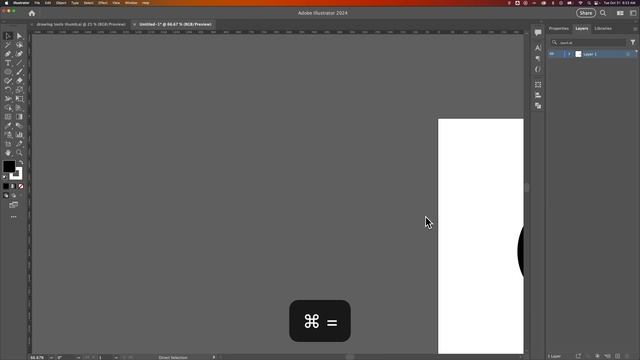Select the Column Graph tool
The width and height of the screenshot is (640, 360).
point(19,135)
